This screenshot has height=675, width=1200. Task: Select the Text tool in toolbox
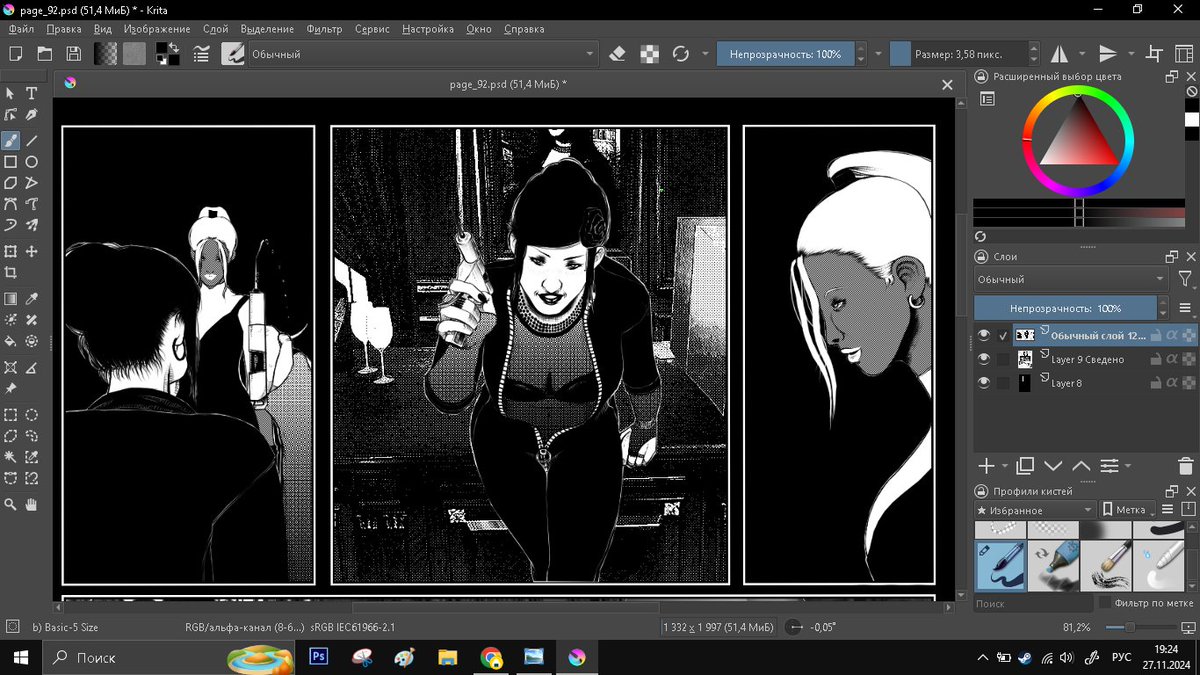[x=32, y=93]
